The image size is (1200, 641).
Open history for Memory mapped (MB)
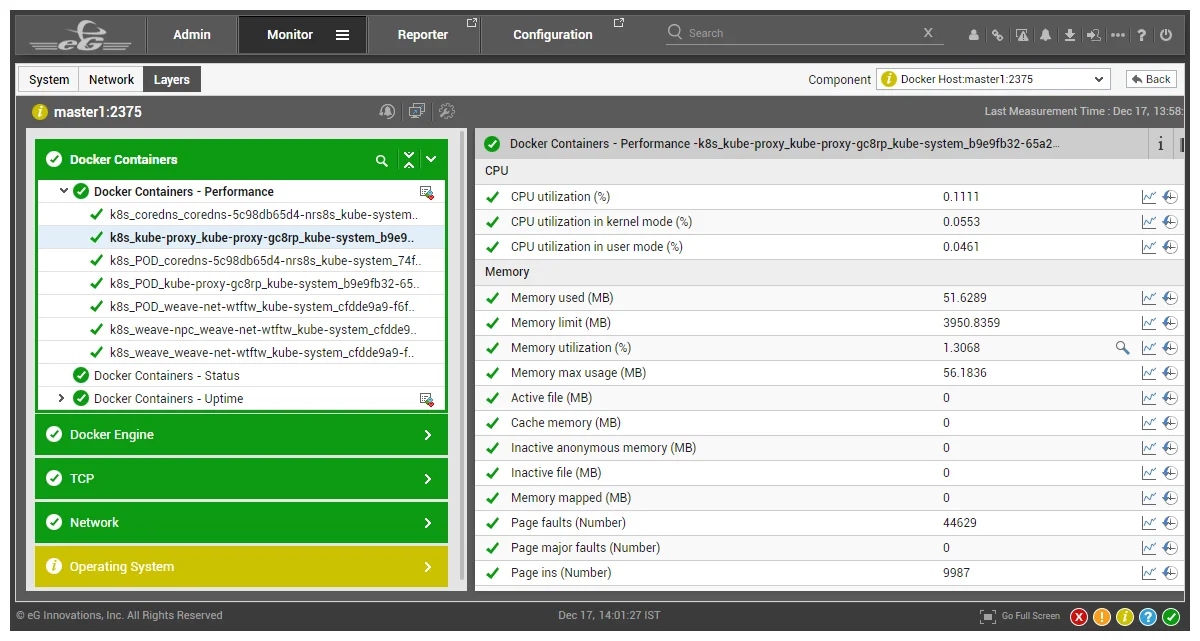[x=1170, y=498]
